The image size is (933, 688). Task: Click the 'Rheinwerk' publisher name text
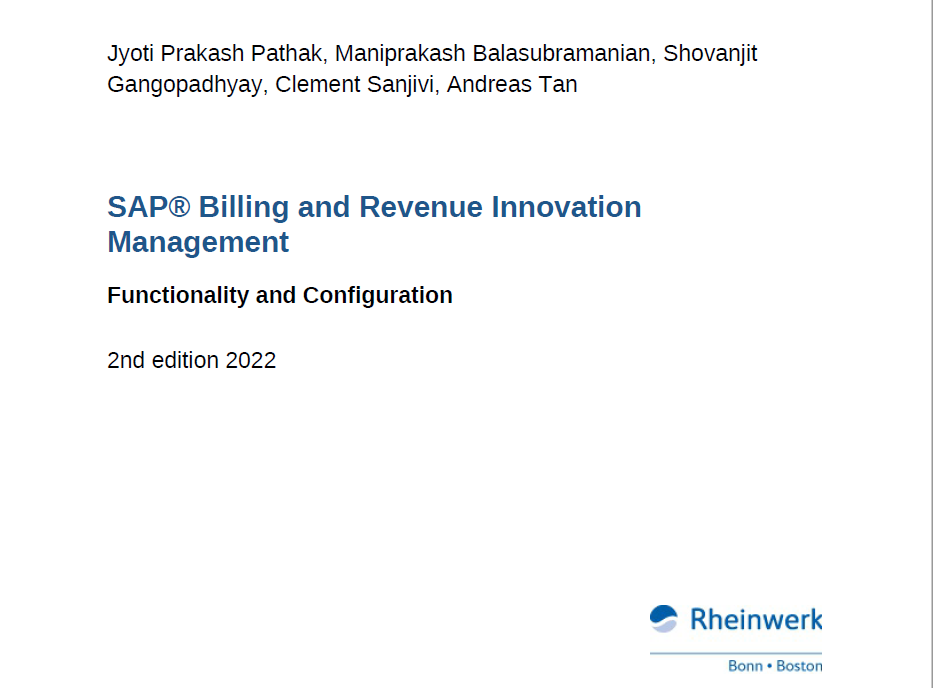click(x=756, y=620)
